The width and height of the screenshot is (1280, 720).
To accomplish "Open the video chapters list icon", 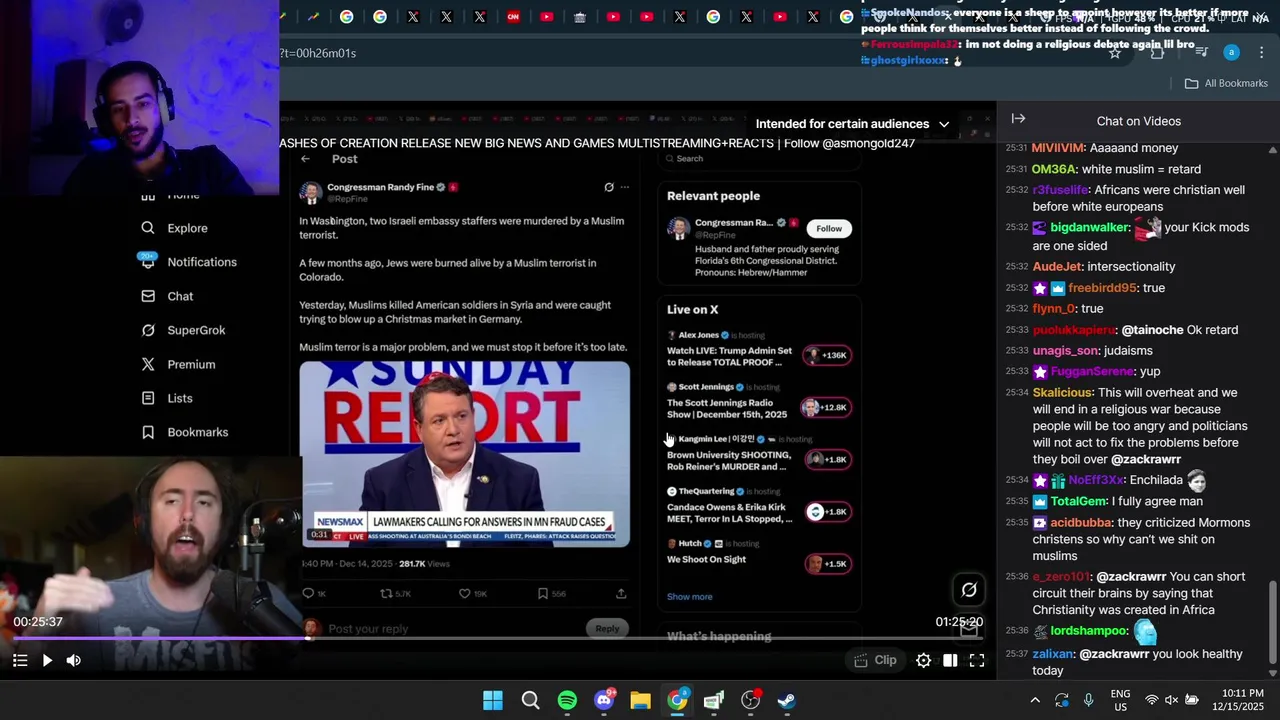I will click(x=20, y=660).
